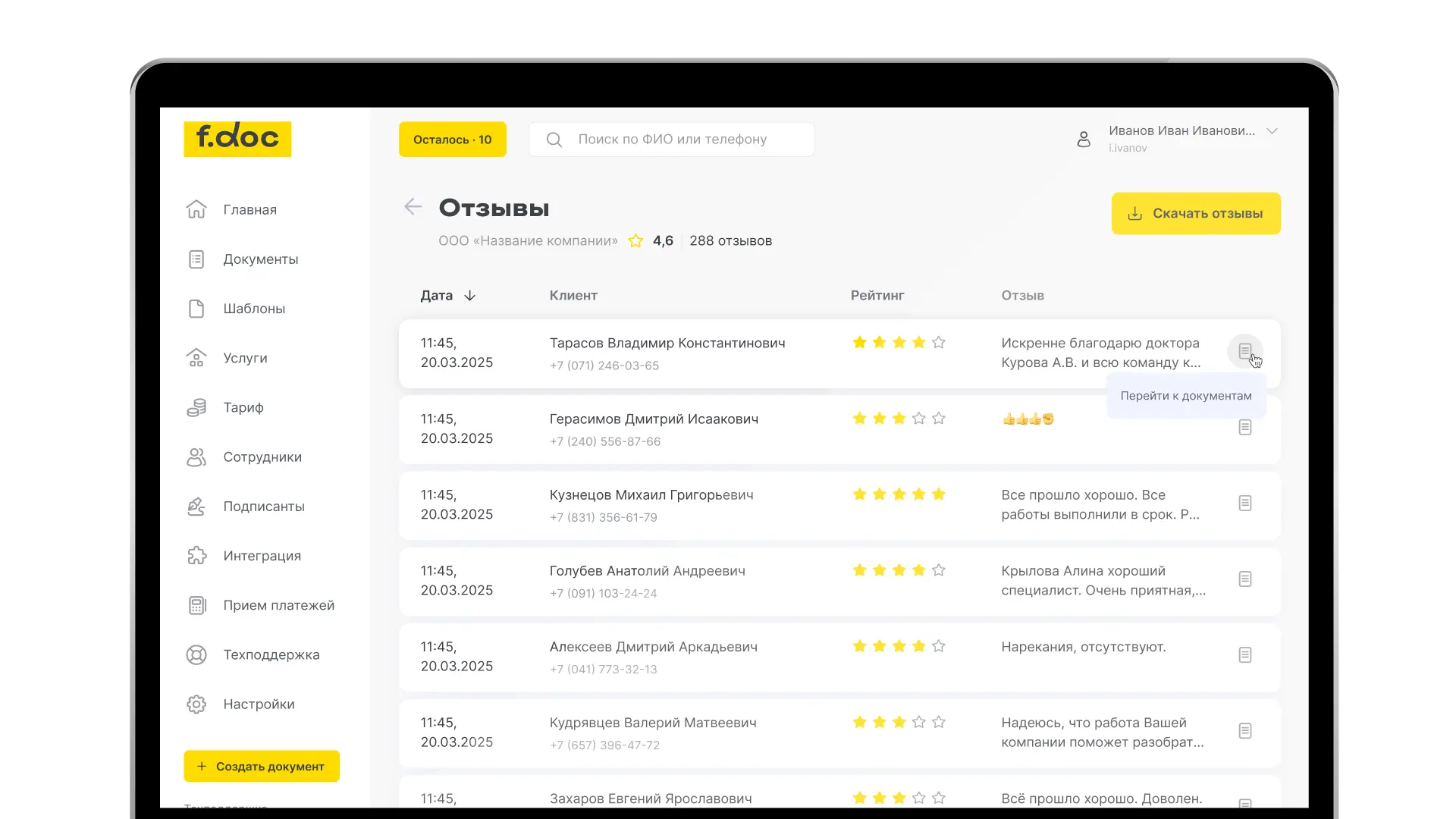Click the user profile avatar icon
Viewport: 1456px width, 819px height.
[x=1084, y=139]
